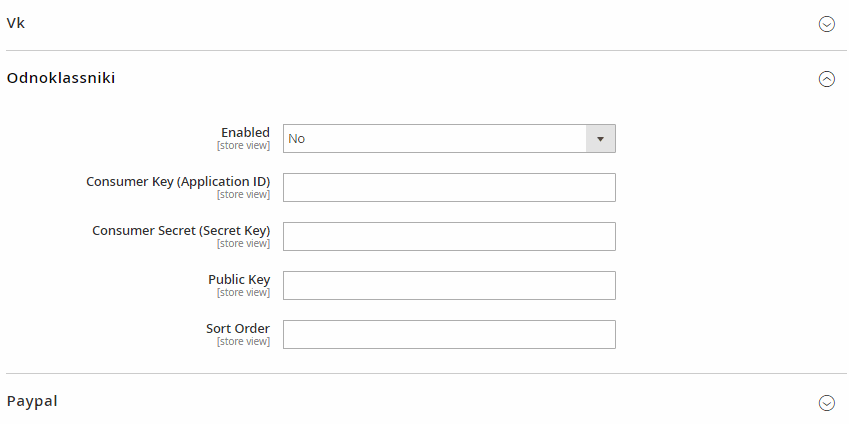Click the Paypal section heading

coord(32,401)
